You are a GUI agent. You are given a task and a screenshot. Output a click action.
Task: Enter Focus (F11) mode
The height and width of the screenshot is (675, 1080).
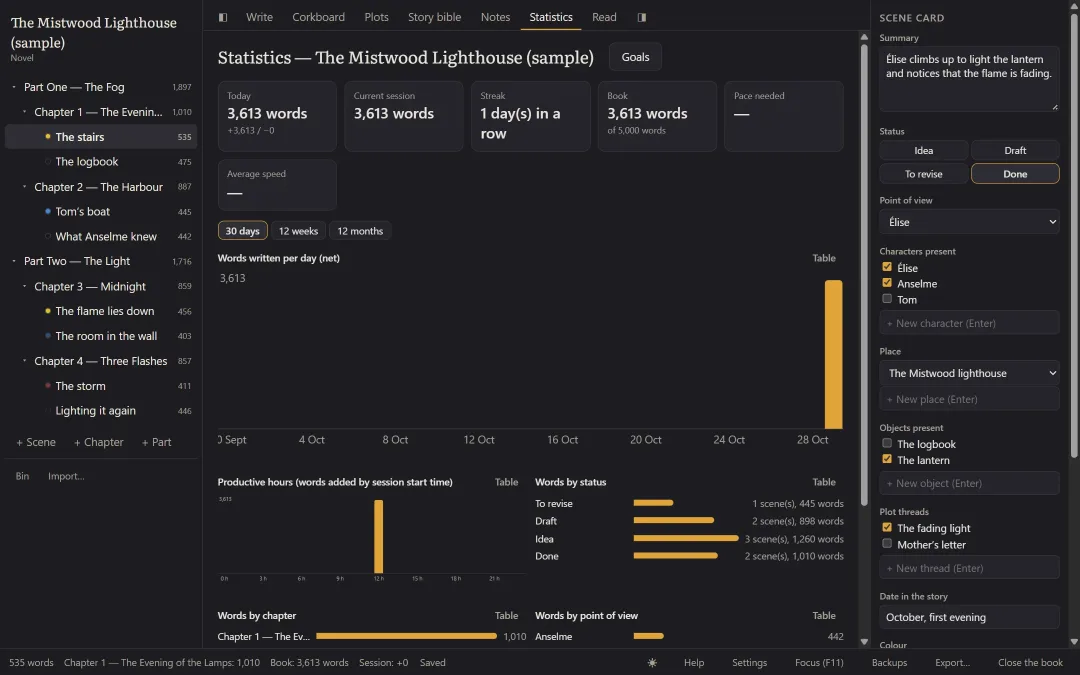coord(819,663)
